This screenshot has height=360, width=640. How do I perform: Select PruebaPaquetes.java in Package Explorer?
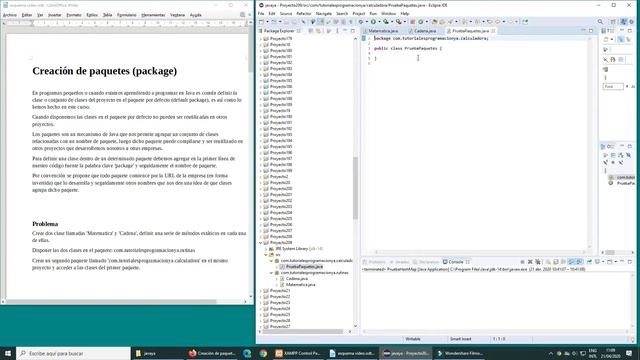pos(304,267)
